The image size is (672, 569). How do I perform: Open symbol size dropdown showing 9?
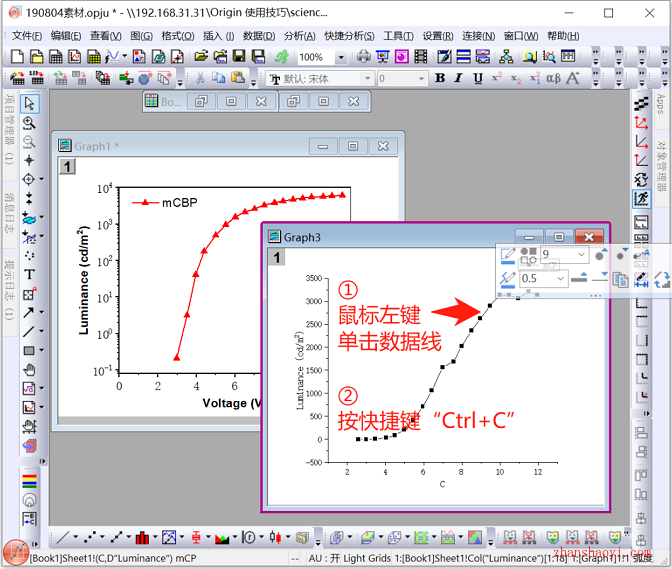(x=581, y=254)
